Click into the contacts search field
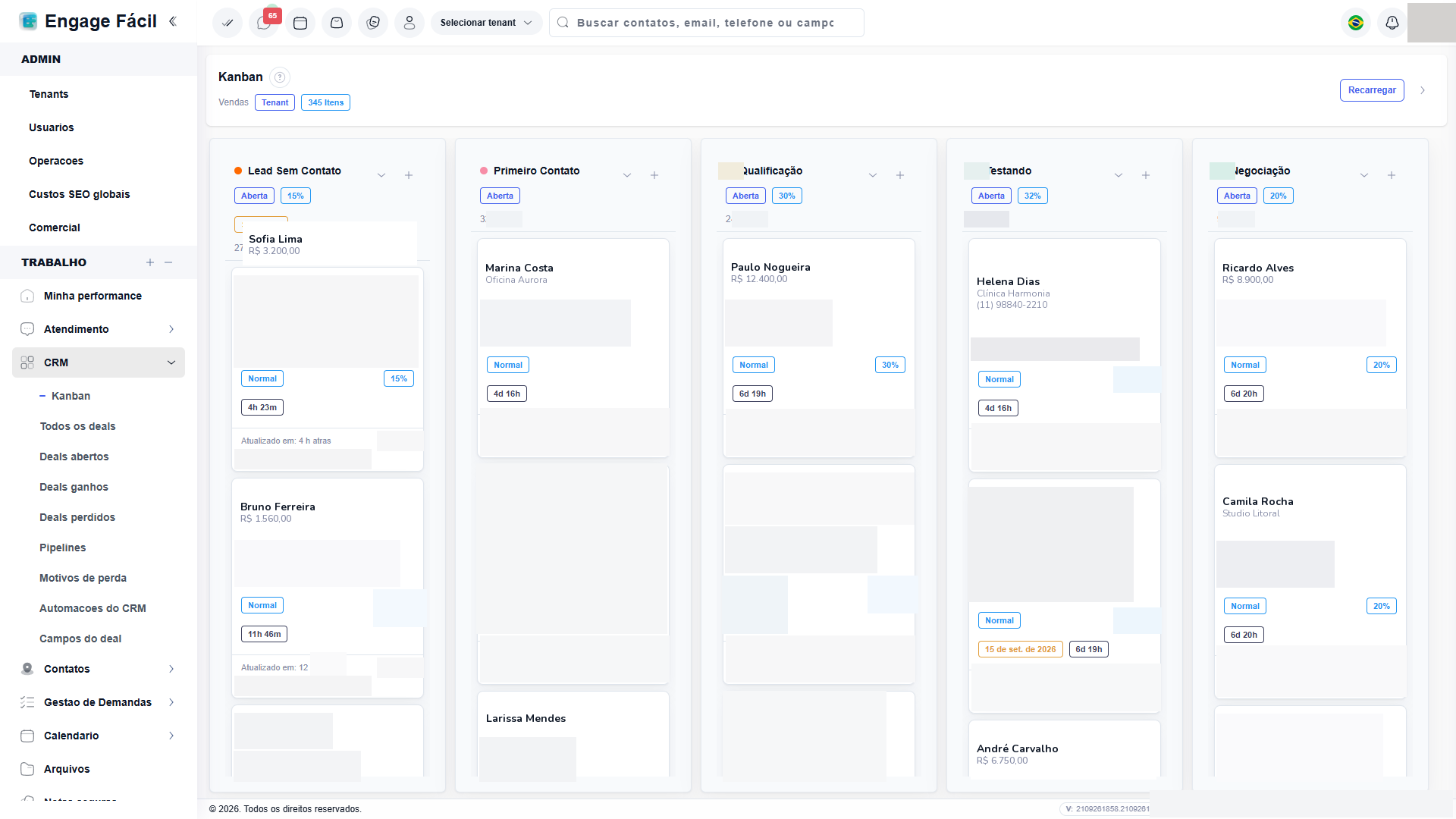1456x819 pixels. tap(707, 23)
